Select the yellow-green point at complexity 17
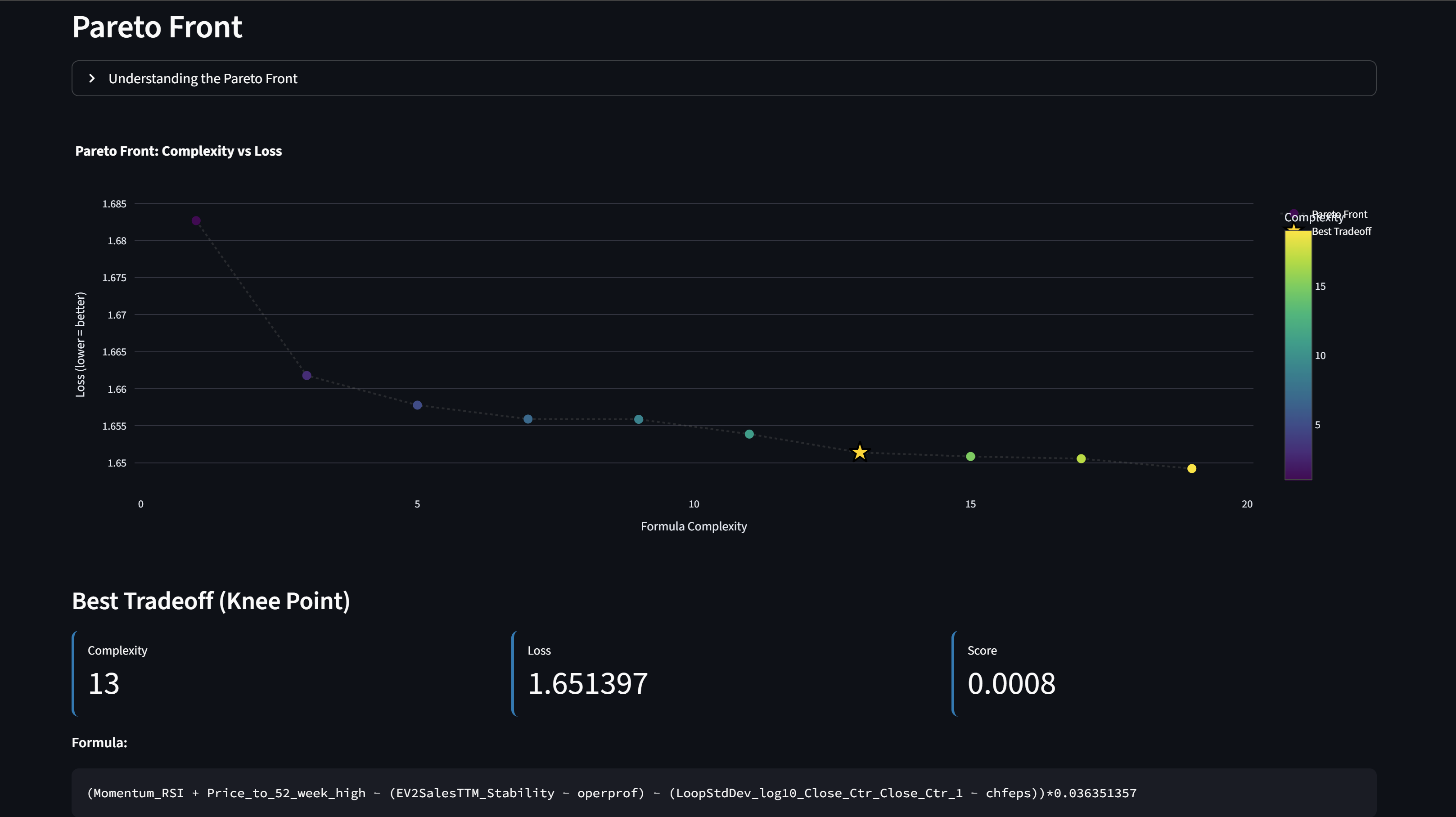 coord(1081,459)
